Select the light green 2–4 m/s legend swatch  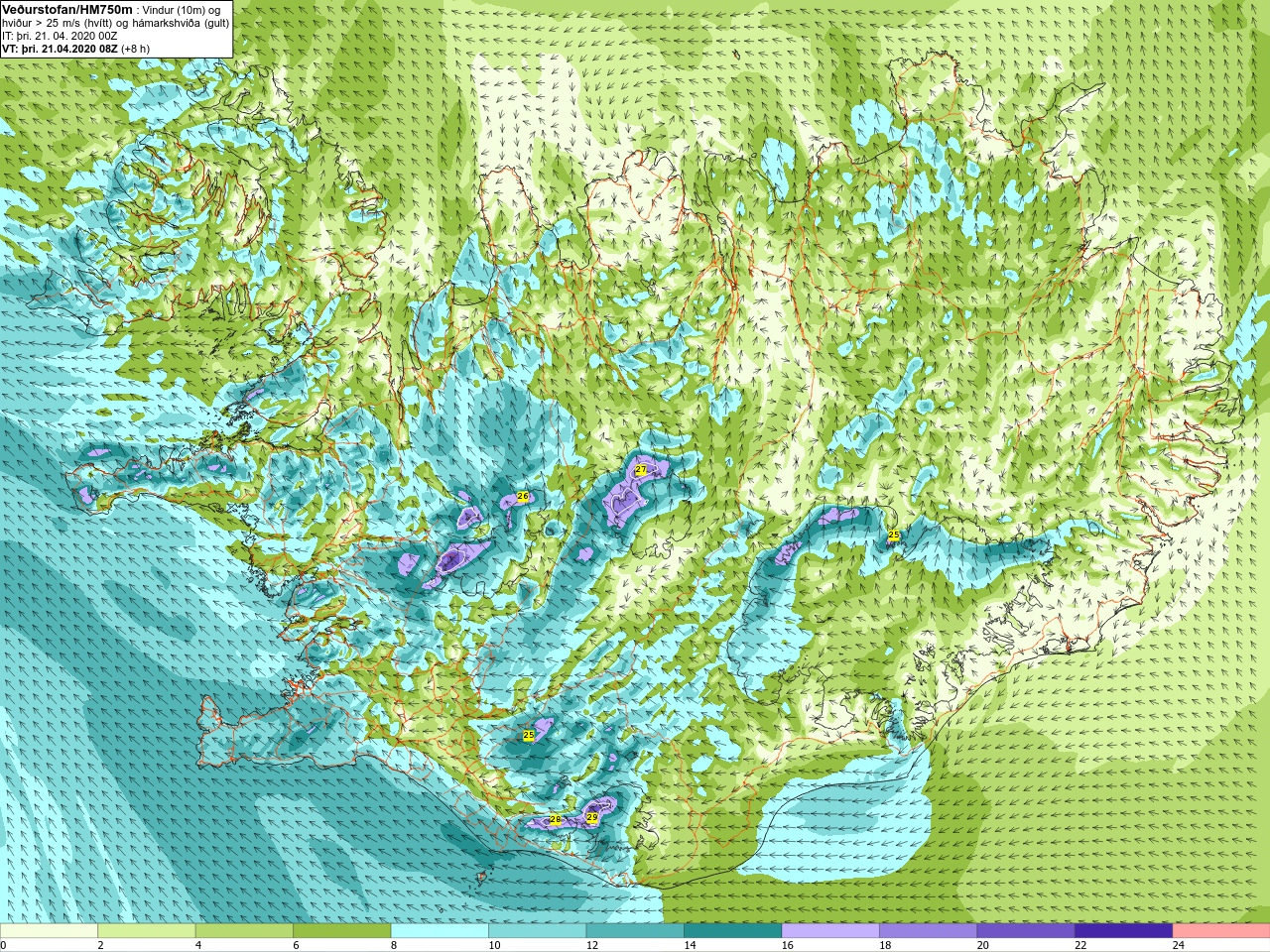pyautogui.click(x=147, y=931)
